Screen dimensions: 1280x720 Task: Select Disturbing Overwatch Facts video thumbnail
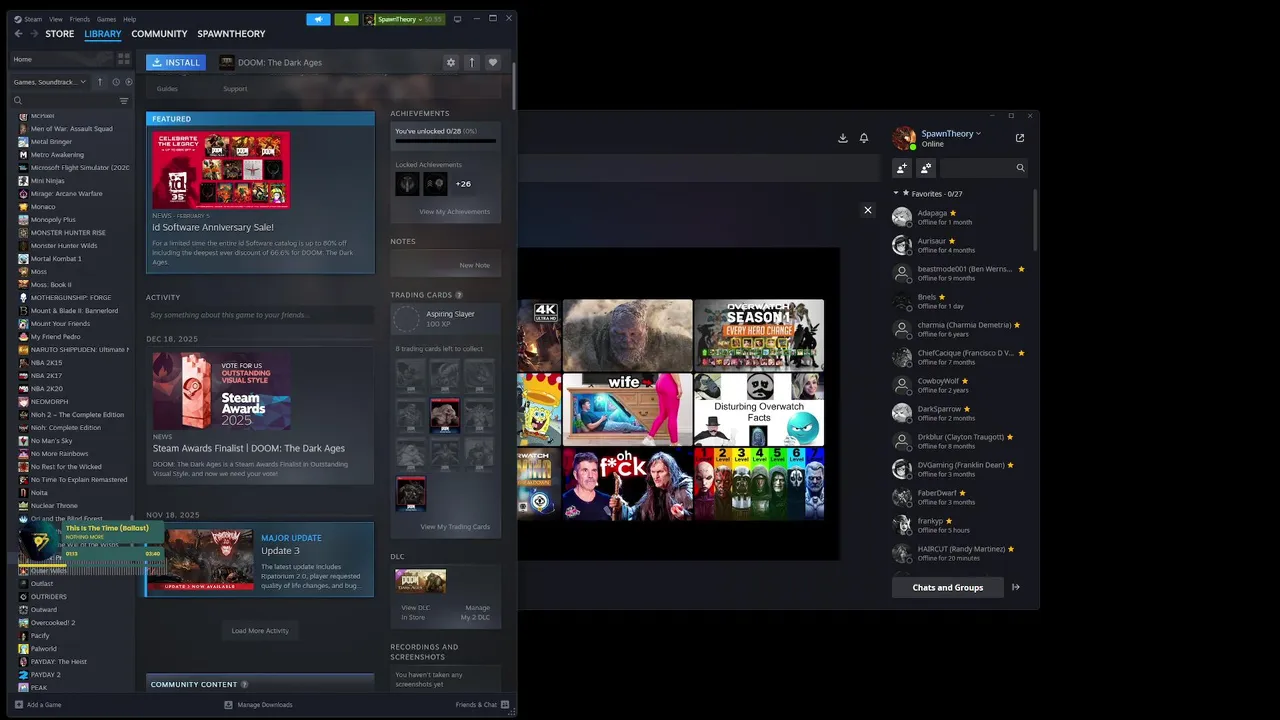[759, 410]
